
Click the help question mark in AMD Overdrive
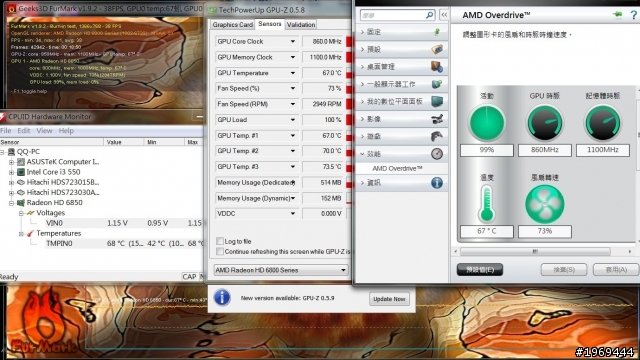coord(633,15)
